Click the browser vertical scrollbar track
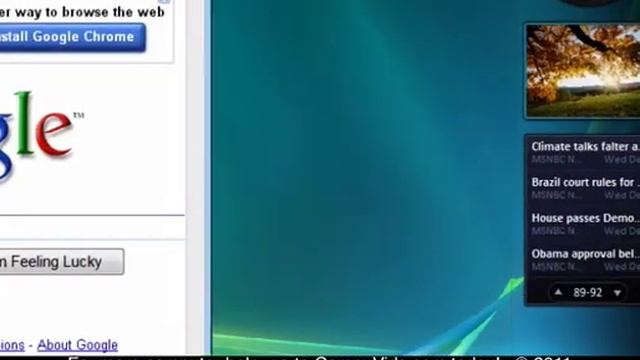This screenshot has height=360, width=640. pyautogui.click(x=195, y=177)
